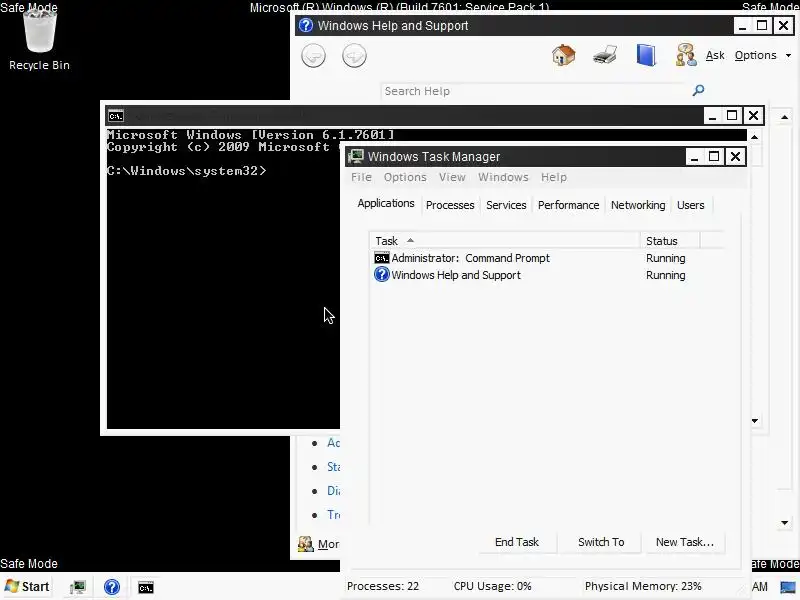
Task: Select Command Prompt icon in task list
Action: [x=382, y=258]
